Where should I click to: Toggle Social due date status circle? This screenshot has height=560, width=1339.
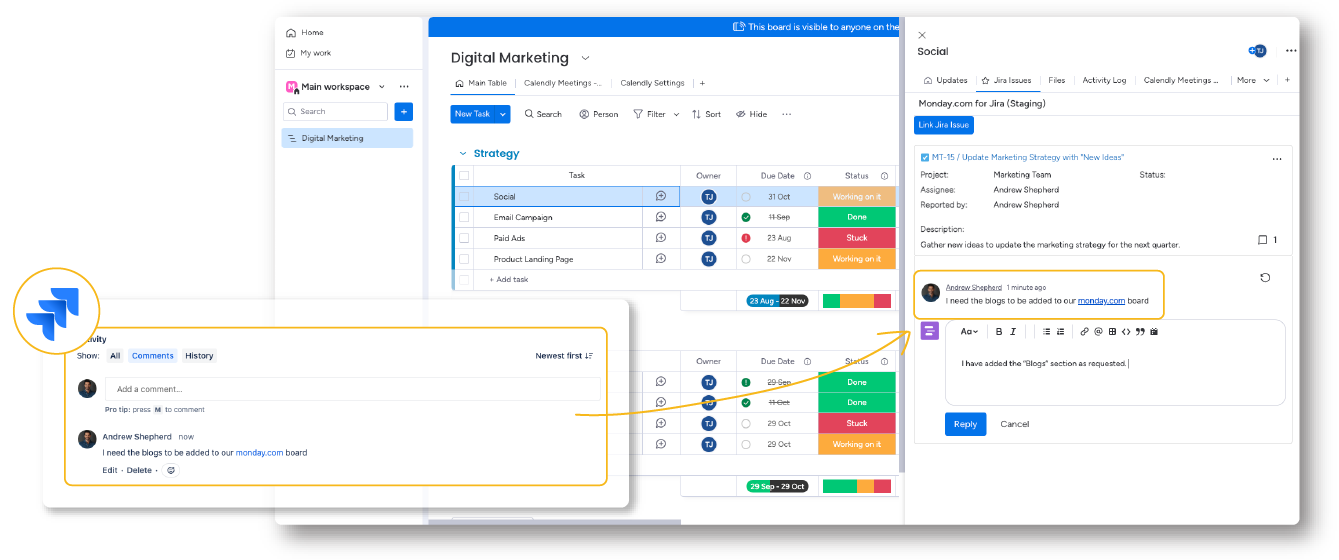tap(746, 197)
